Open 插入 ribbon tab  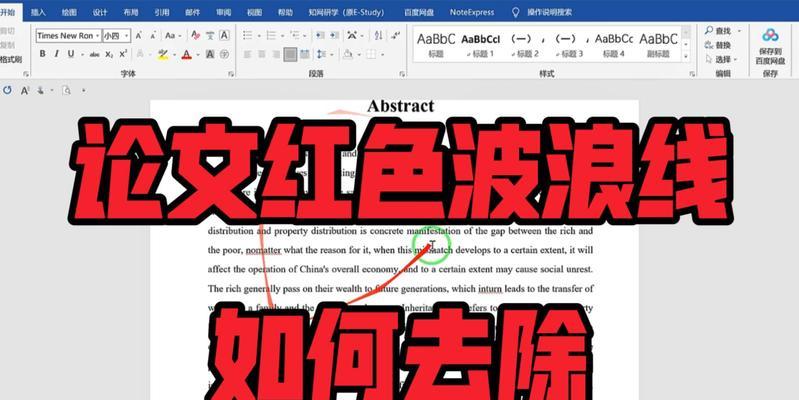click(x=38, y=12)
